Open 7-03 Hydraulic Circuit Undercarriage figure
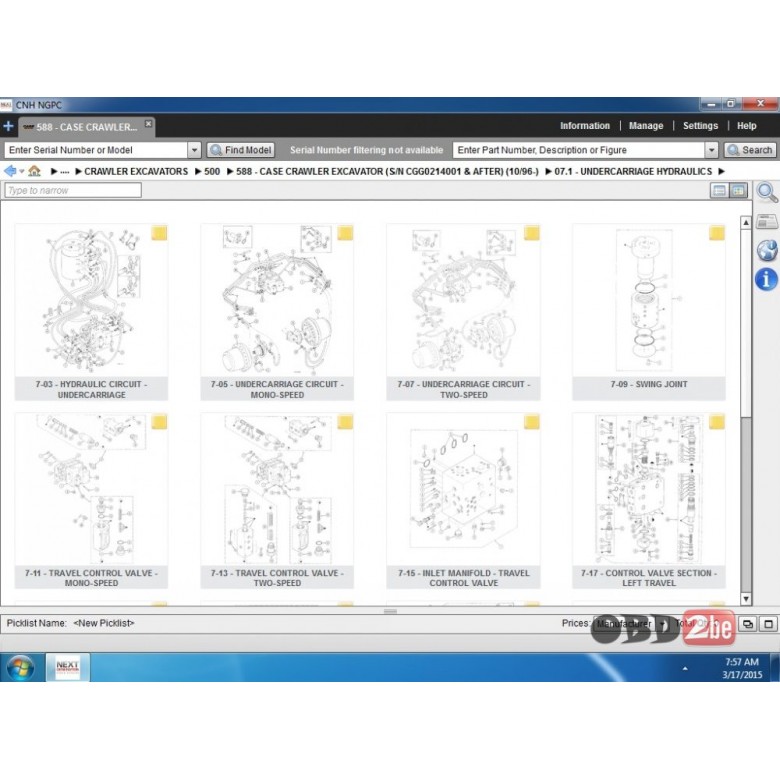 [x=92, y=312]
